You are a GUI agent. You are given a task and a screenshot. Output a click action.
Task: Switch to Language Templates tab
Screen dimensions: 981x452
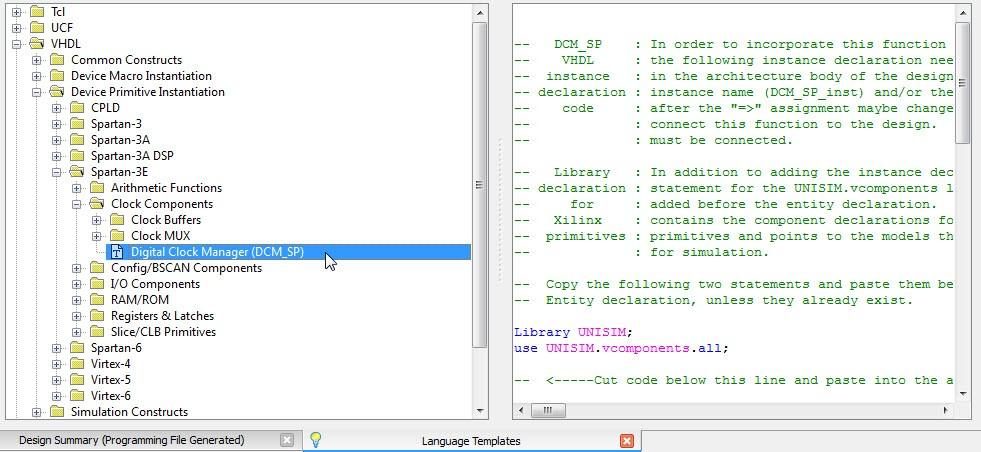pyautogui.click(x=471, y=441)
